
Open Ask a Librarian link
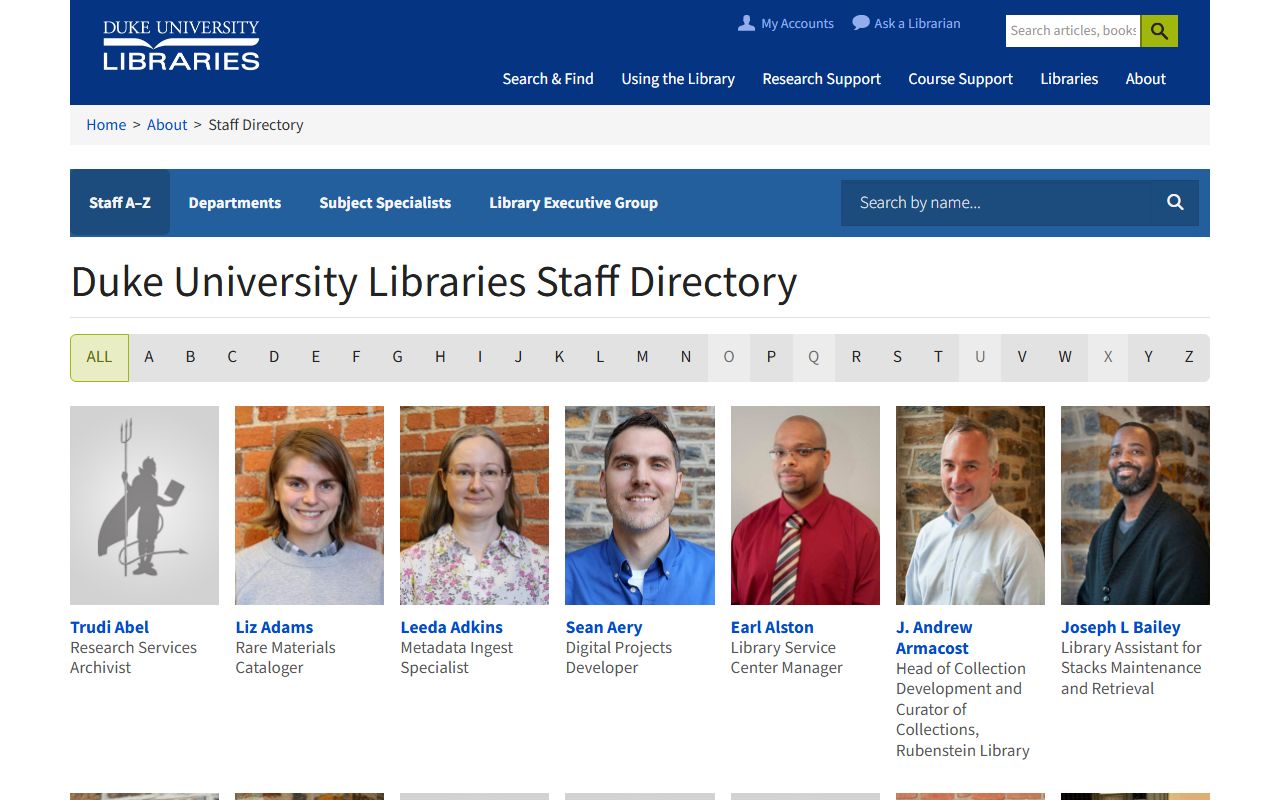(x=917, y=23)
